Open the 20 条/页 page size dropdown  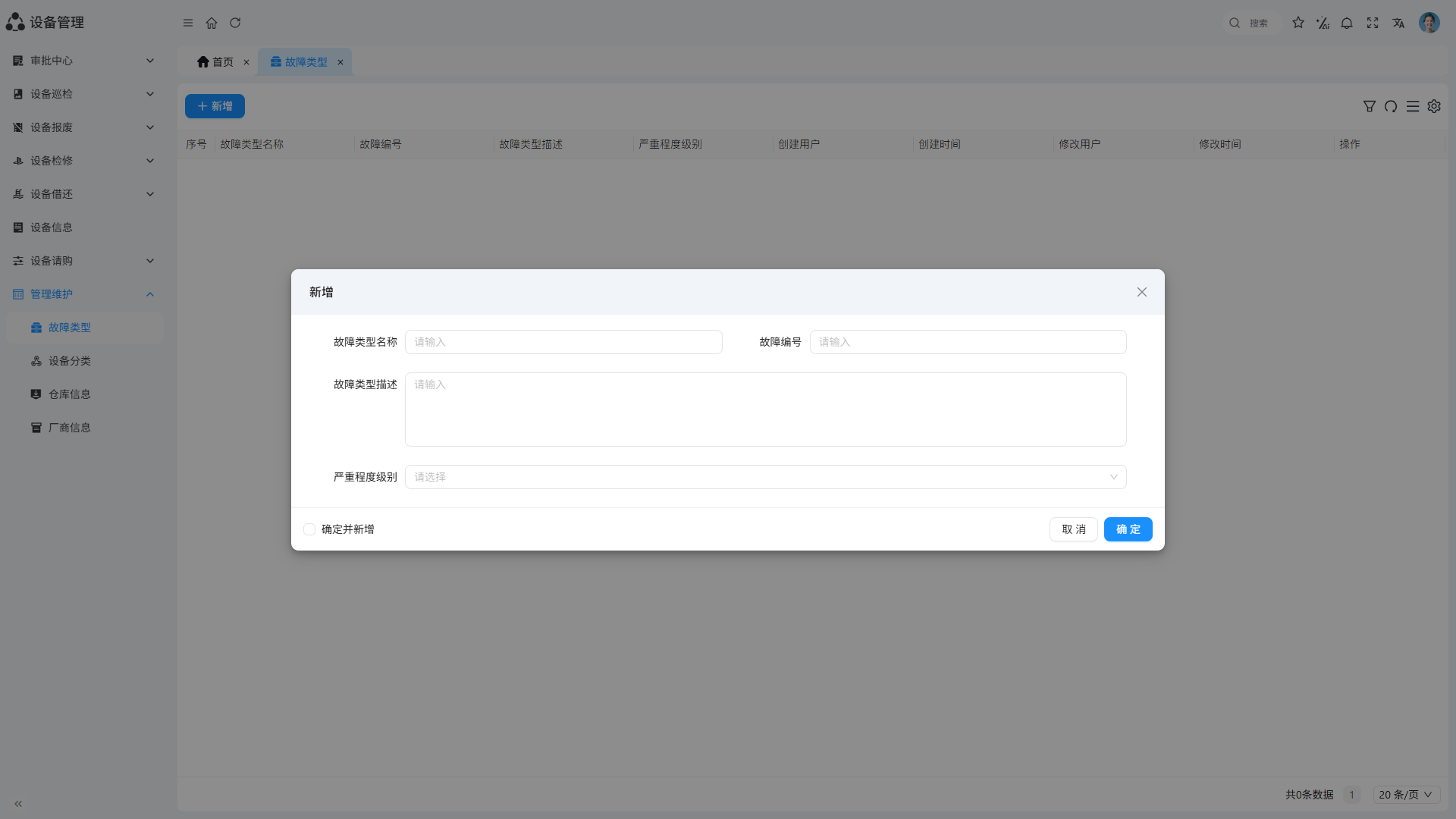click(x=1407, y=795)
